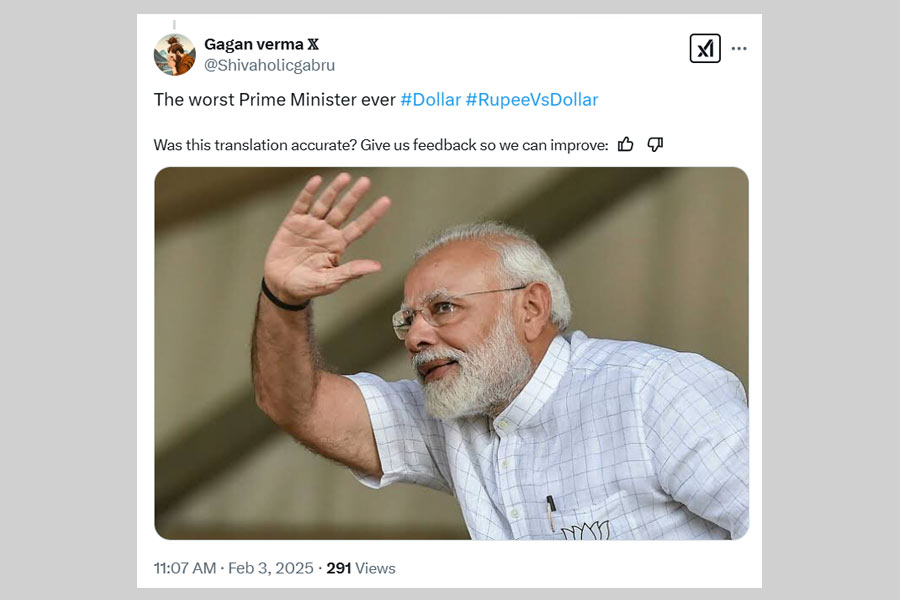Click the "The worst Prime Minister ever" text
This screenshot has height=600, width=900.
[275, 100]
